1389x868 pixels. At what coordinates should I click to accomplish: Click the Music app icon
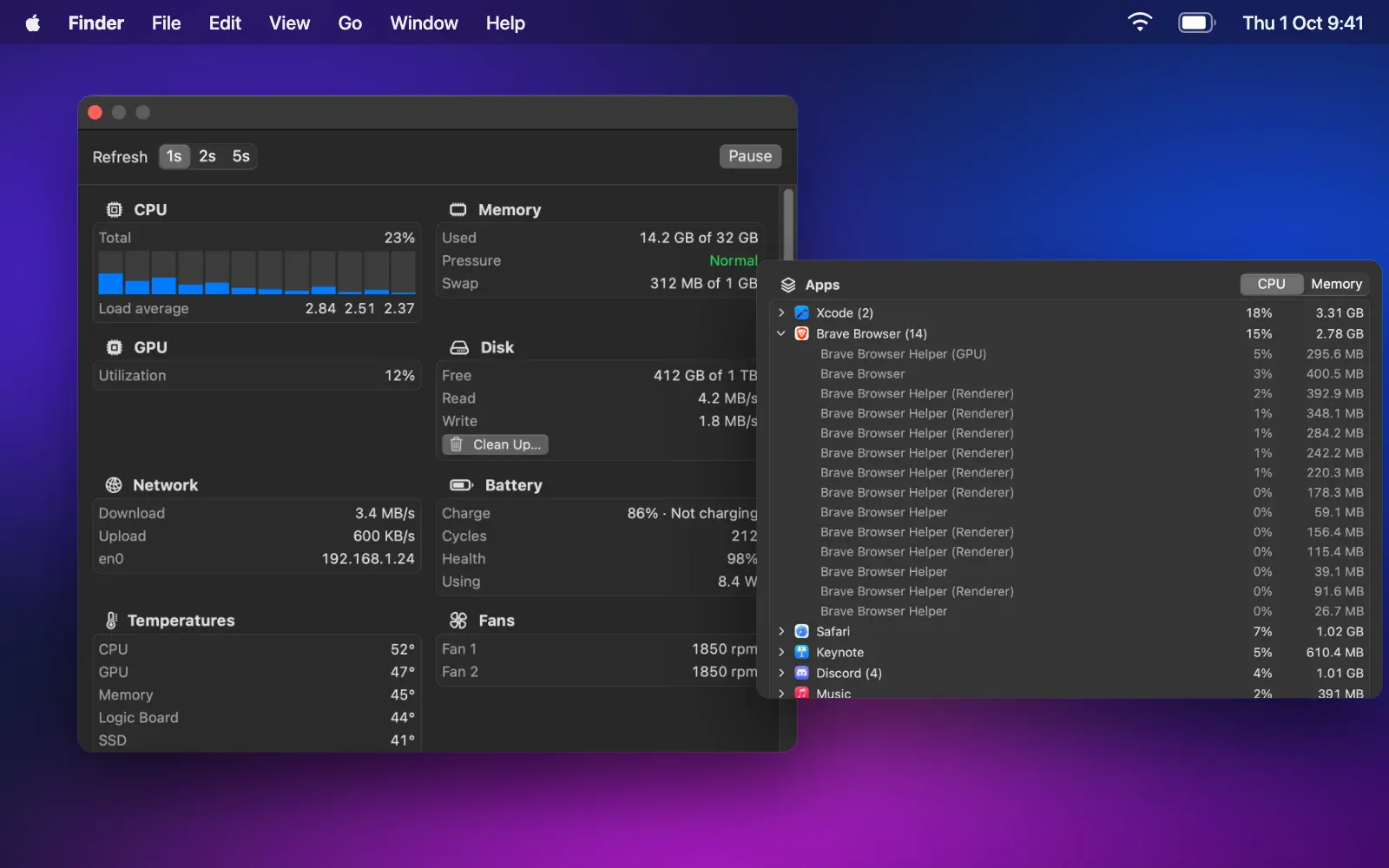(x=802, y=693)
